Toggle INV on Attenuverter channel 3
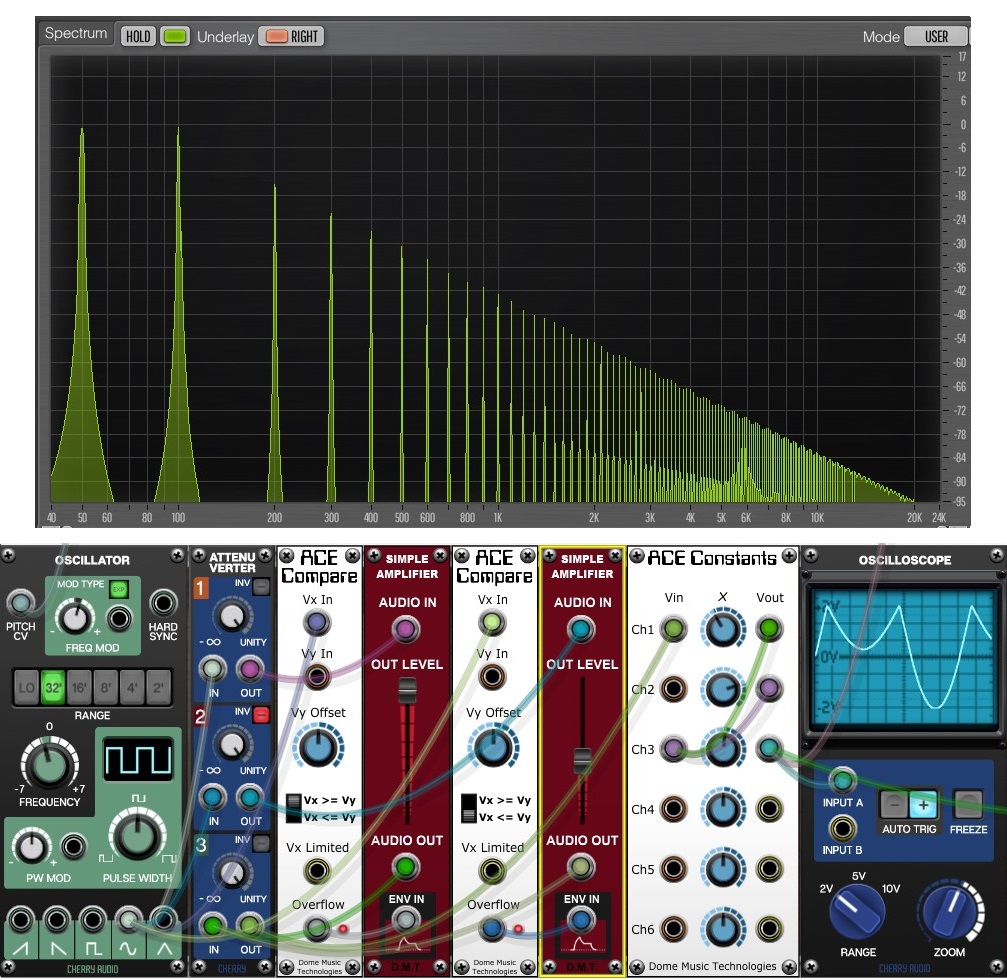This screenshot has width=1007, height=980. coord(261,843)
